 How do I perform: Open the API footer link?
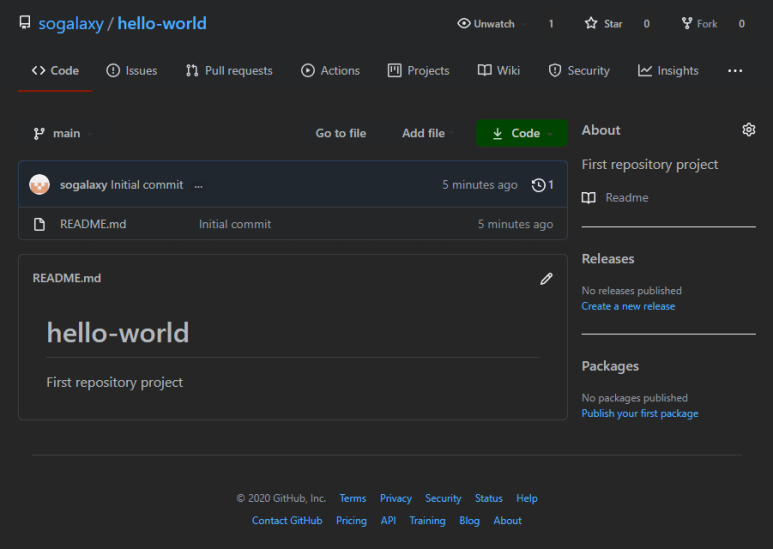[388, 520]
